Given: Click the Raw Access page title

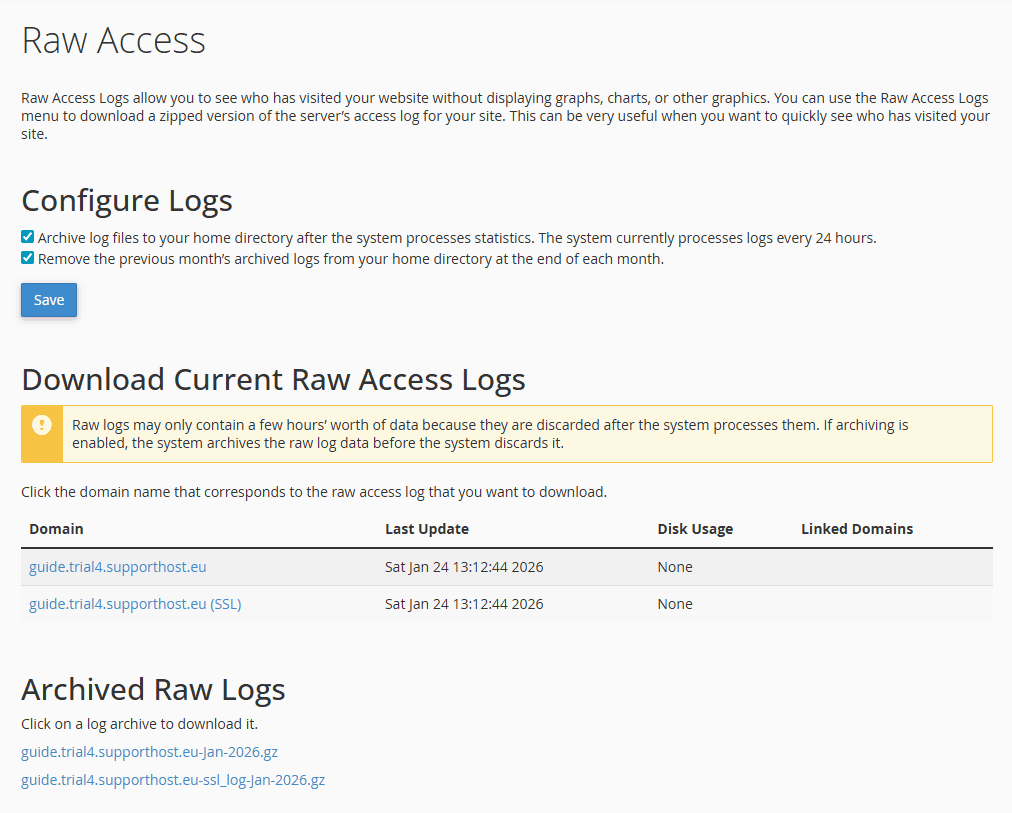Looking at the screenshot, I should point(113,40).
